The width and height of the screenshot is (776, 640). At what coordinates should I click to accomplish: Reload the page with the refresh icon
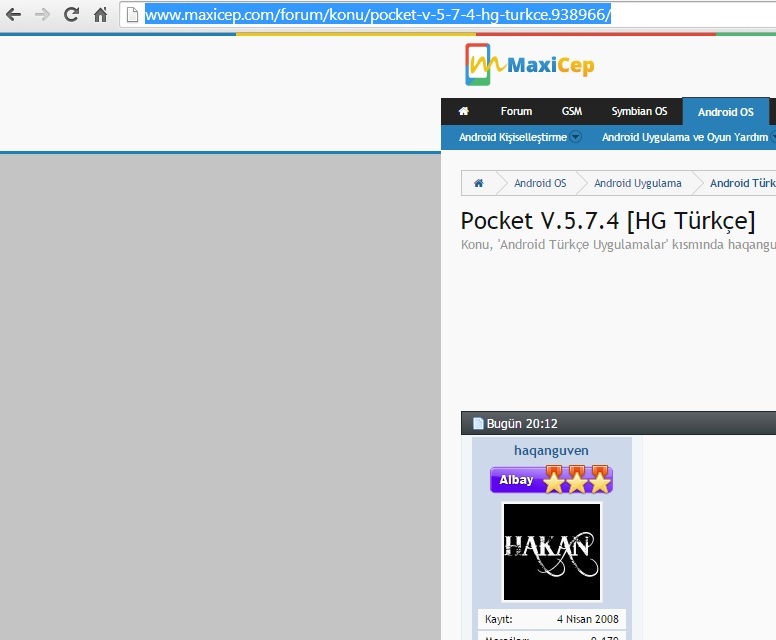tap(71, 15)
